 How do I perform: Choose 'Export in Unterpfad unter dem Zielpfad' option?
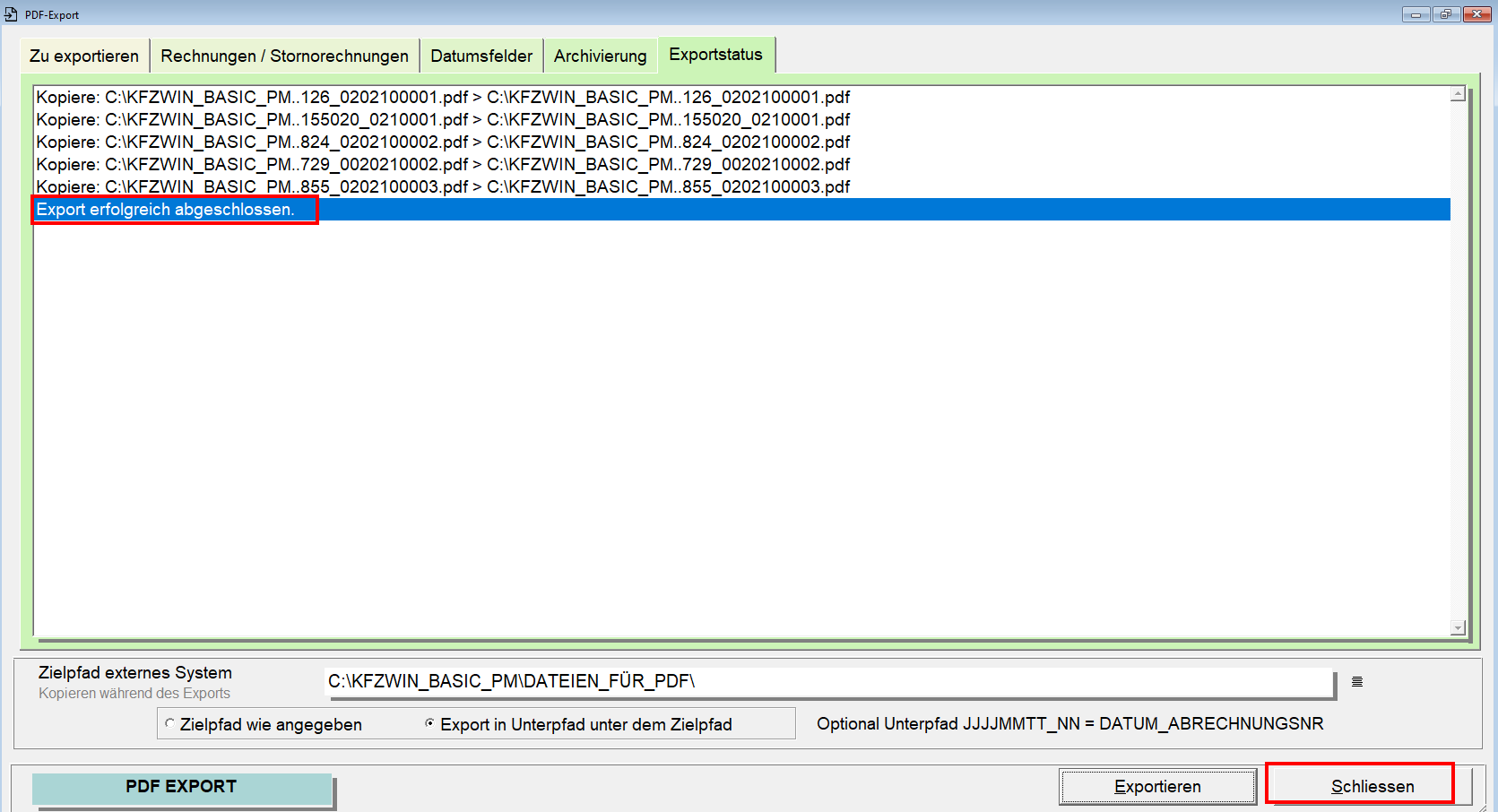[578, 724]
